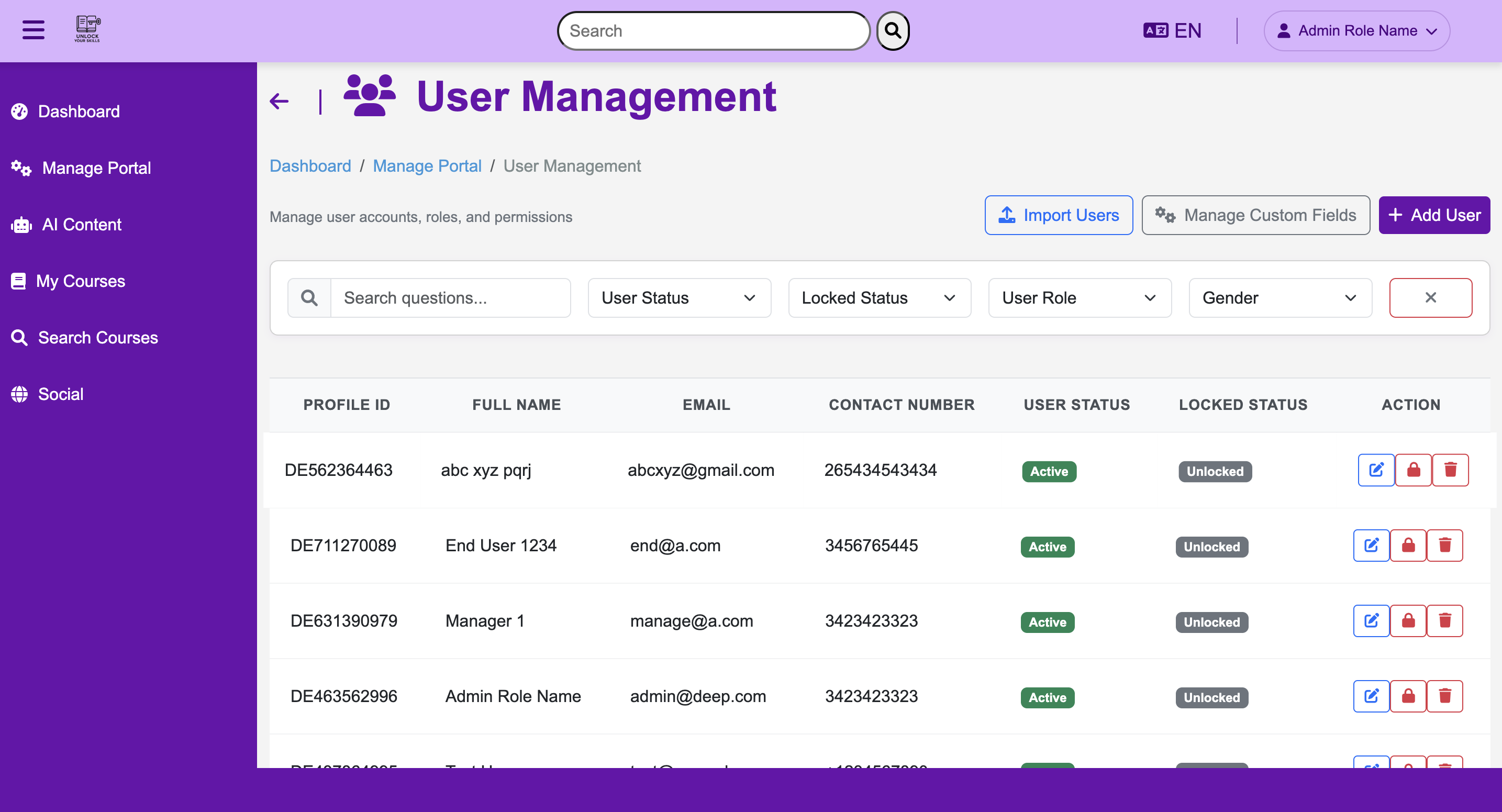Click the Add User button
This screenshot has height=812, width=1502.
click(x=1434, y=215)
